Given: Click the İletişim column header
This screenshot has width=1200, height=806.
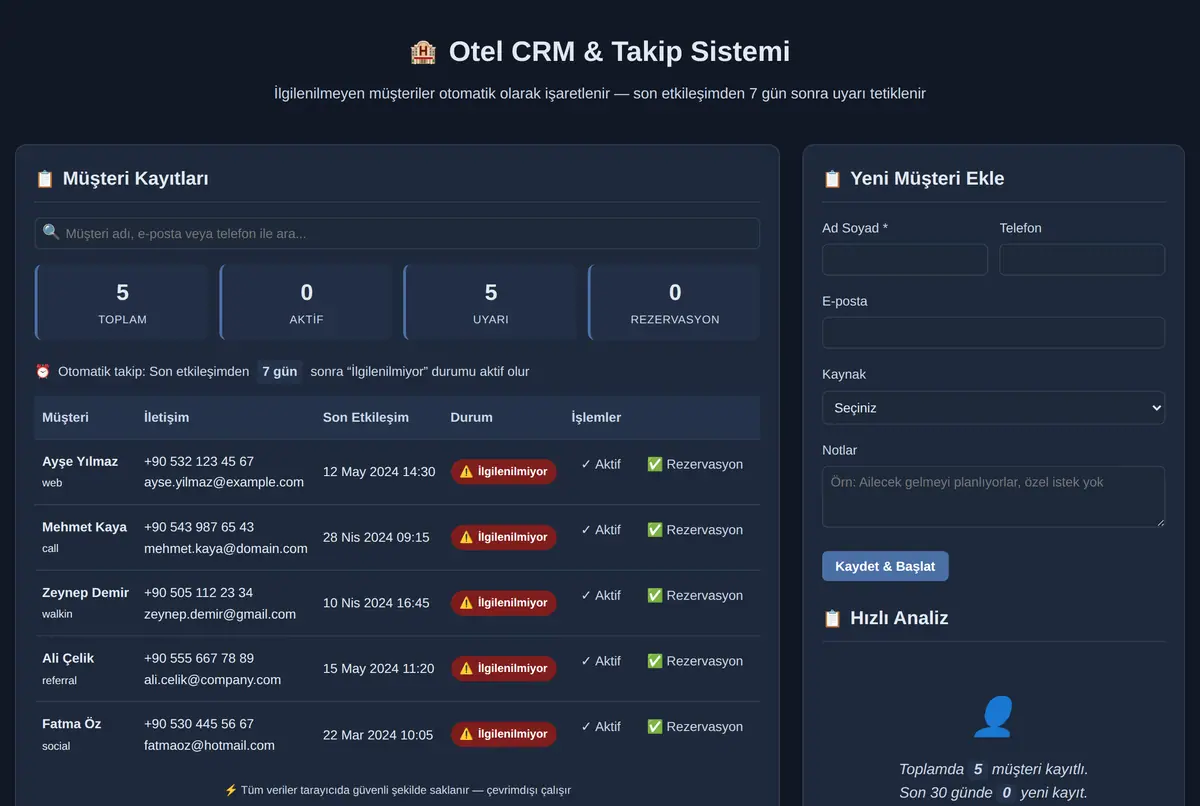Looking at the screenshot, I should point(166,417).
